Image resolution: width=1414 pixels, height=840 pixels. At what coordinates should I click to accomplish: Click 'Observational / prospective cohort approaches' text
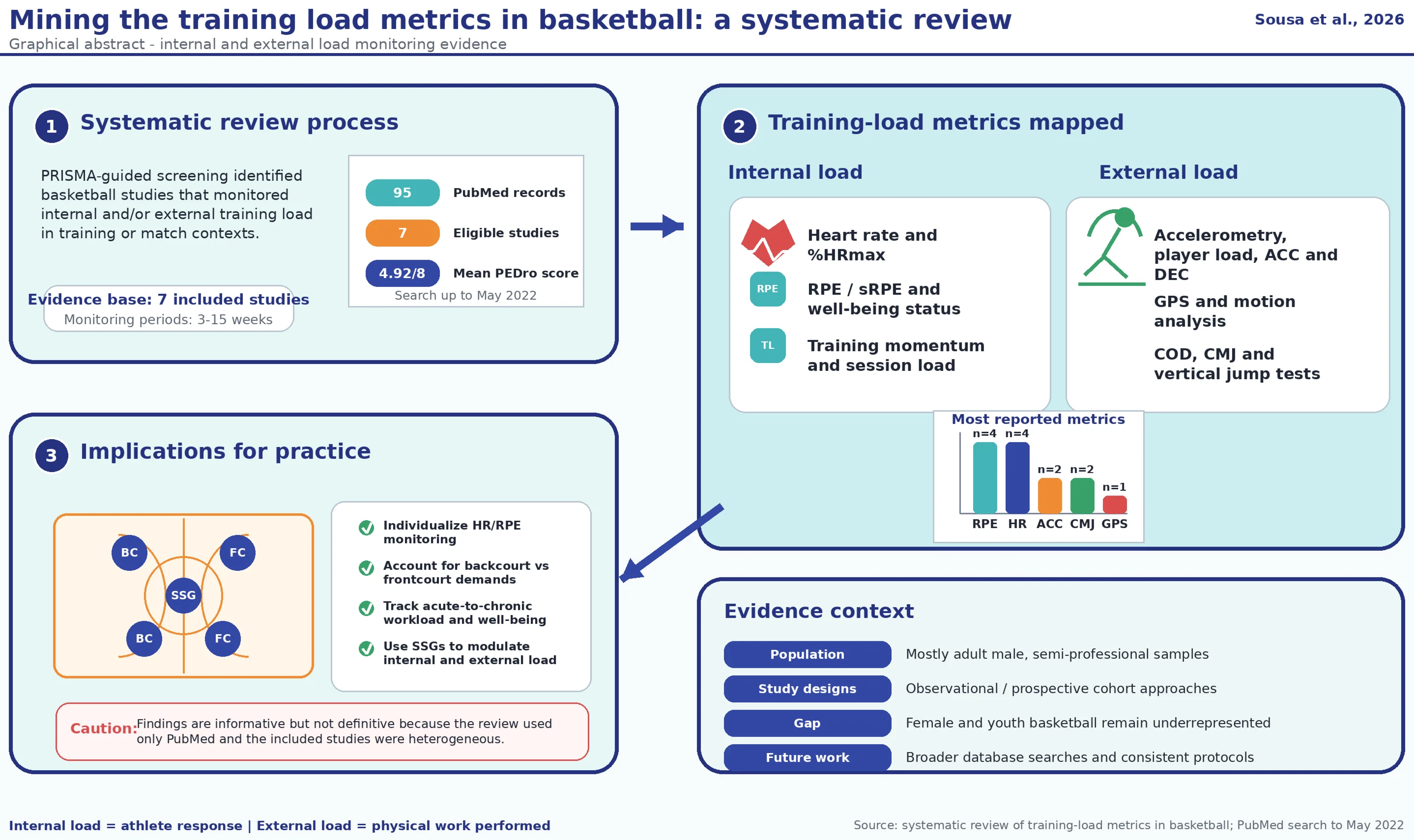pyautogui.click(x=1061, y=689)
